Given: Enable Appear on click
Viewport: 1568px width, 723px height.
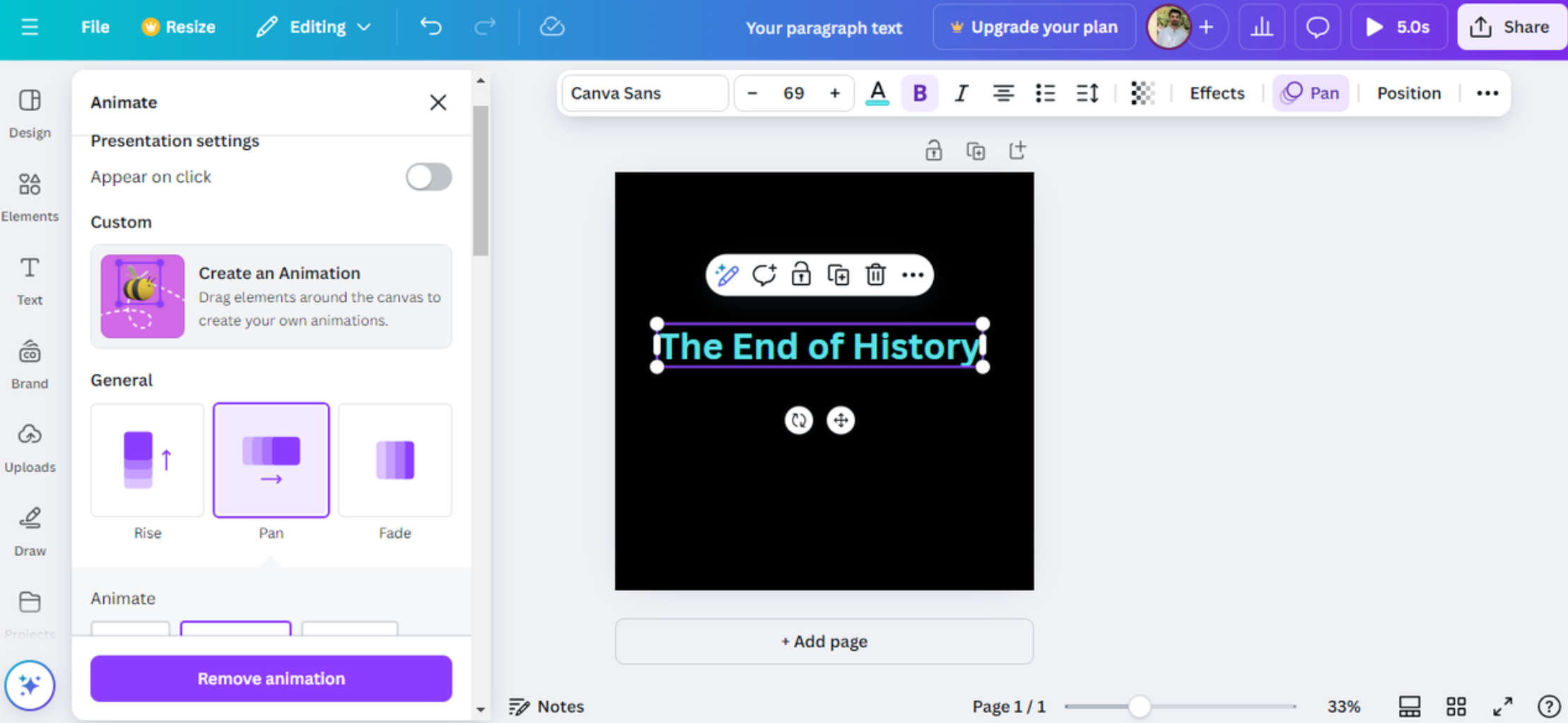Looking at the screenshot, I should [x=428, y=177].
